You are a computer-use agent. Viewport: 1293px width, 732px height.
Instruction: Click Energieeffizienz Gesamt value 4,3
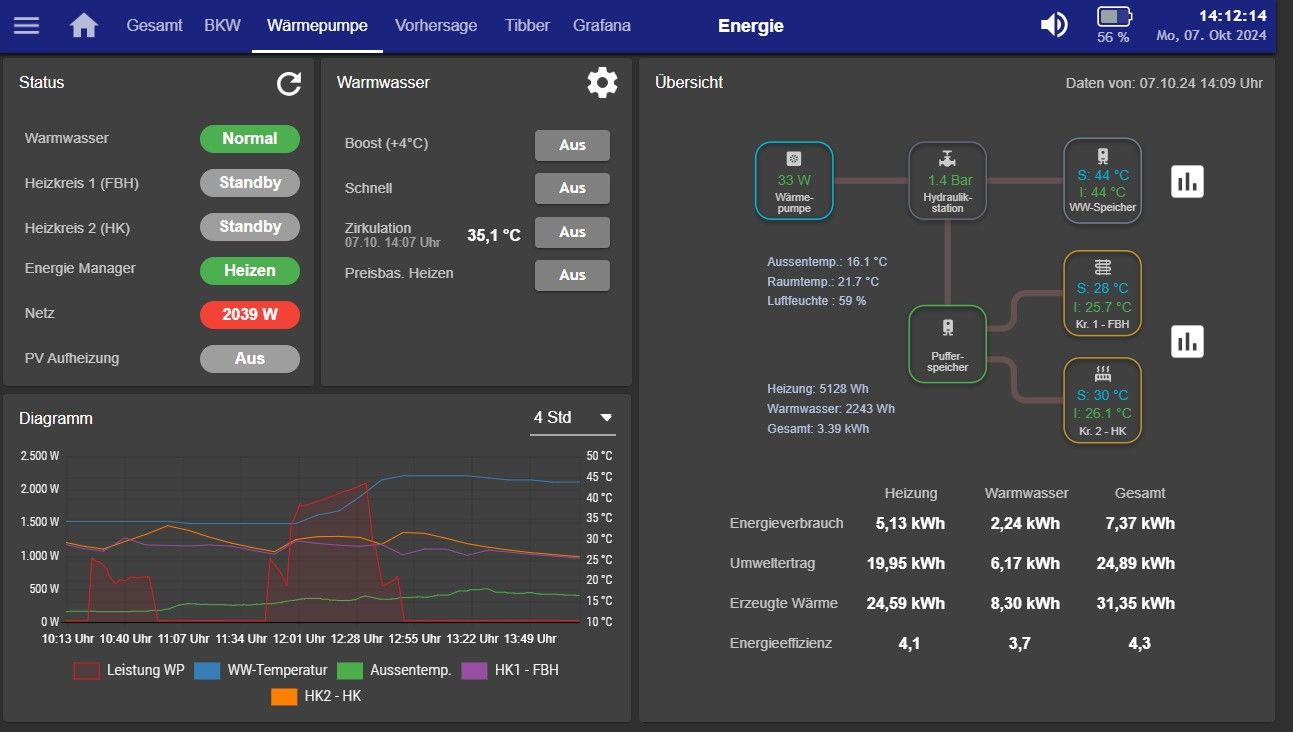pos(1139,643)
